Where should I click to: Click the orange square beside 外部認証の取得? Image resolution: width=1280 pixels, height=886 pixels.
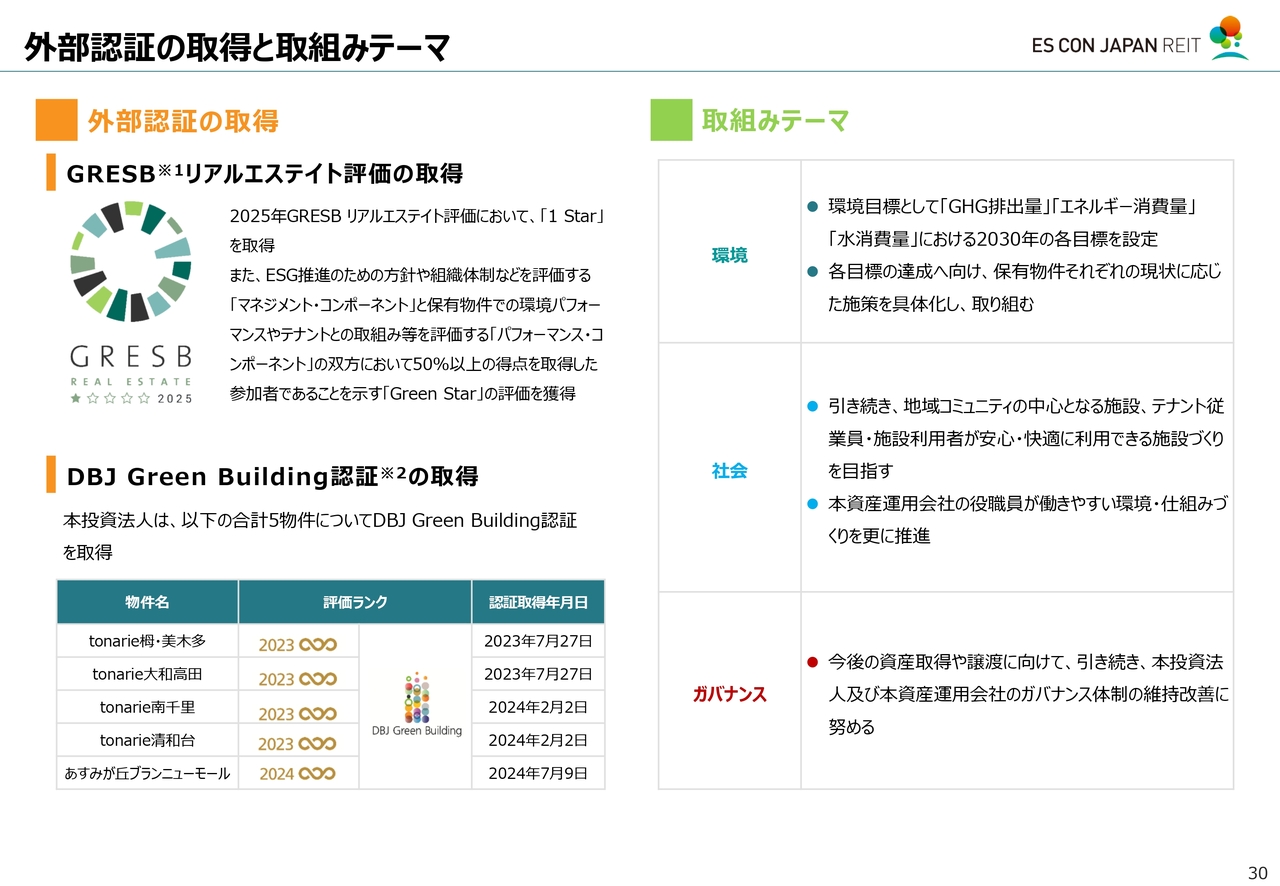(x=56, y=120)
